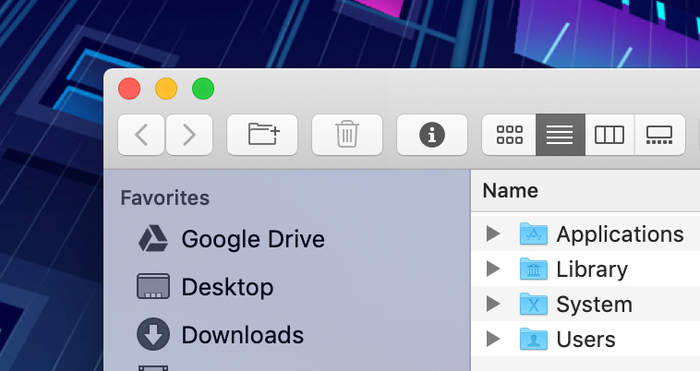Go back with the left chevron button
The width and height of the screenshot is (700, 371).
tap(142, 135)
